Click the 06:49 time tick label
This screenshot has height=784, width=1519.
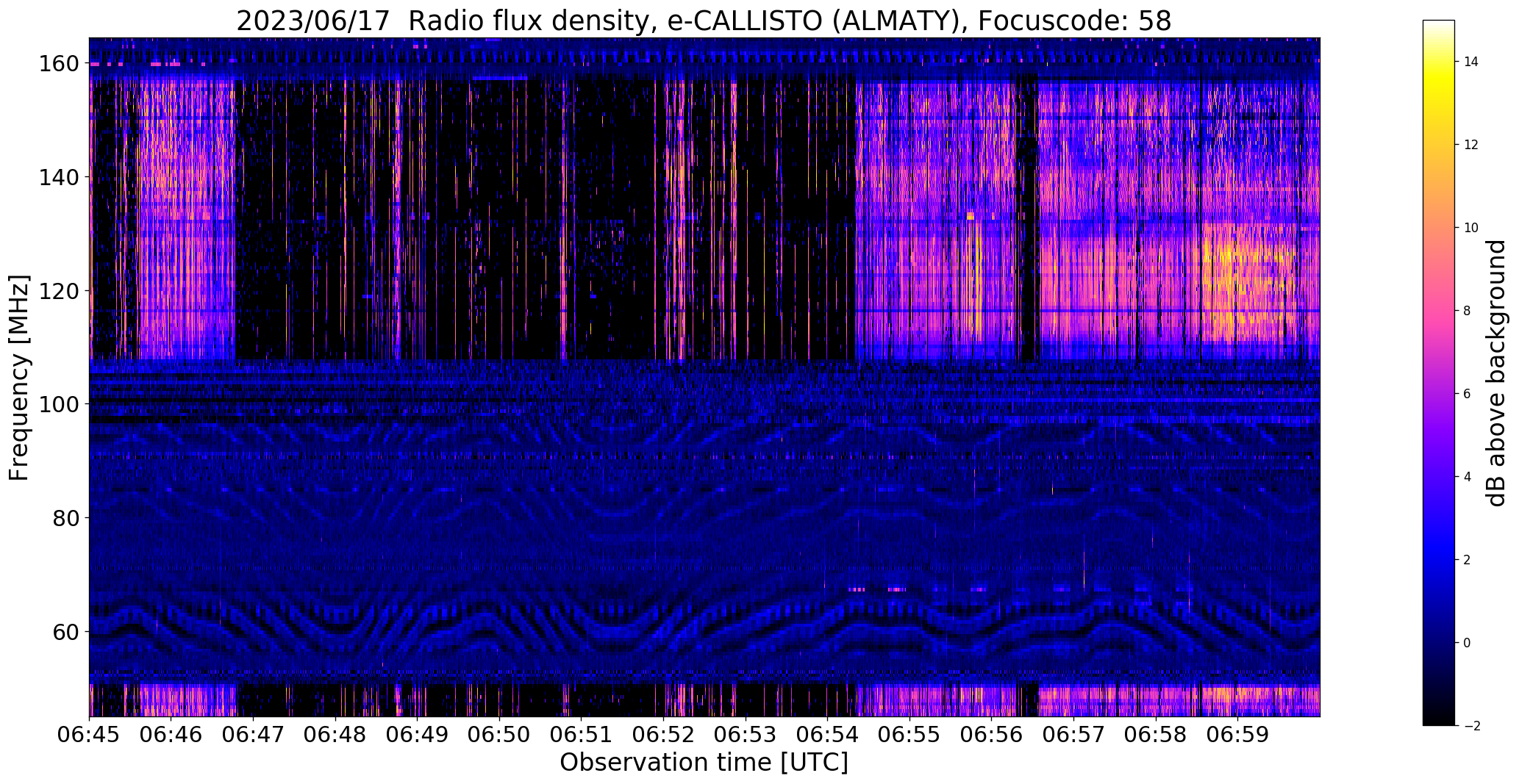[x=418, y=733]
